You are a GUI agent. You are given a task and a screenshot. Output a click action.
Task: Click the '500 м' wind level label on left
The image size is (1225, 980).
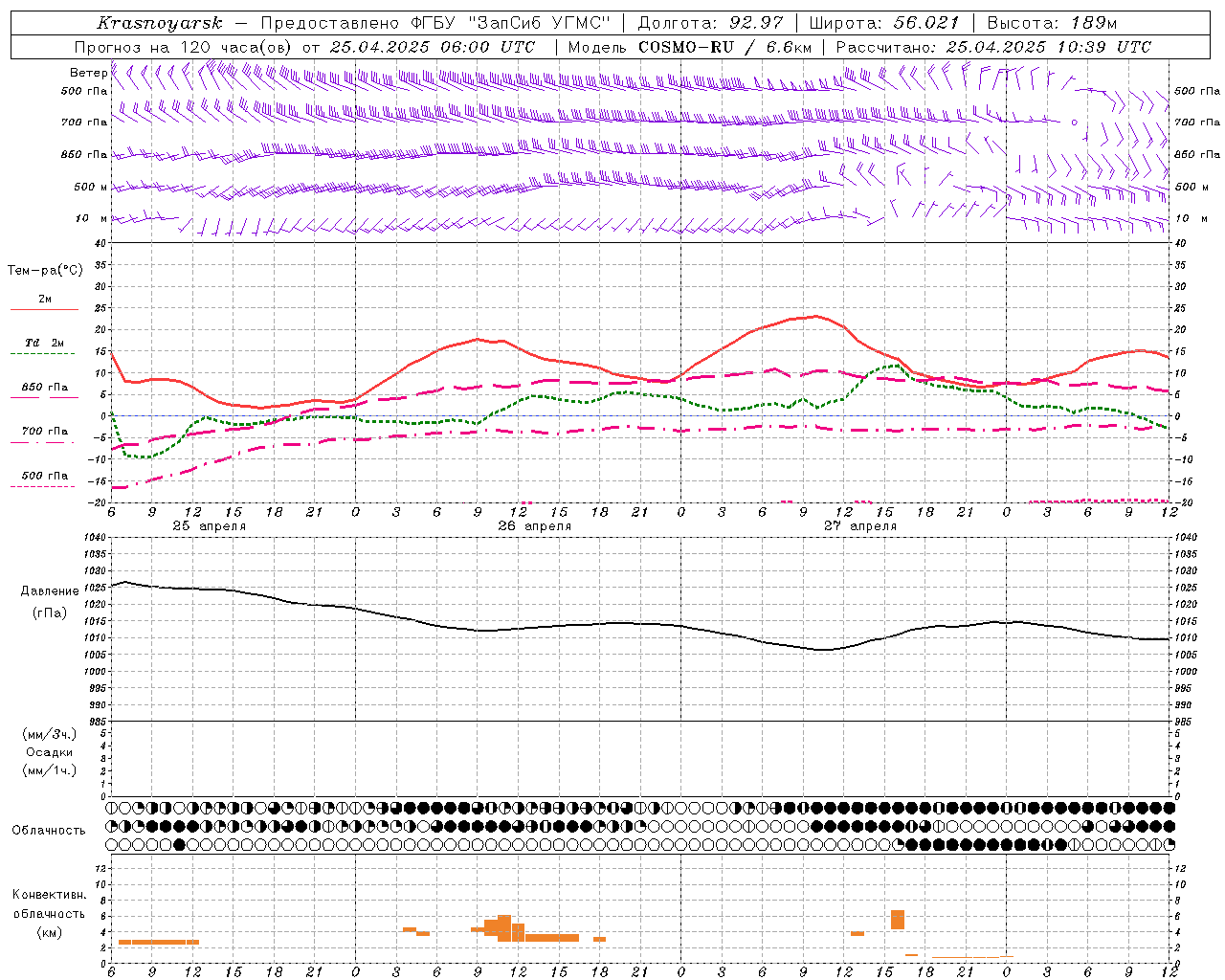(90, 187)
